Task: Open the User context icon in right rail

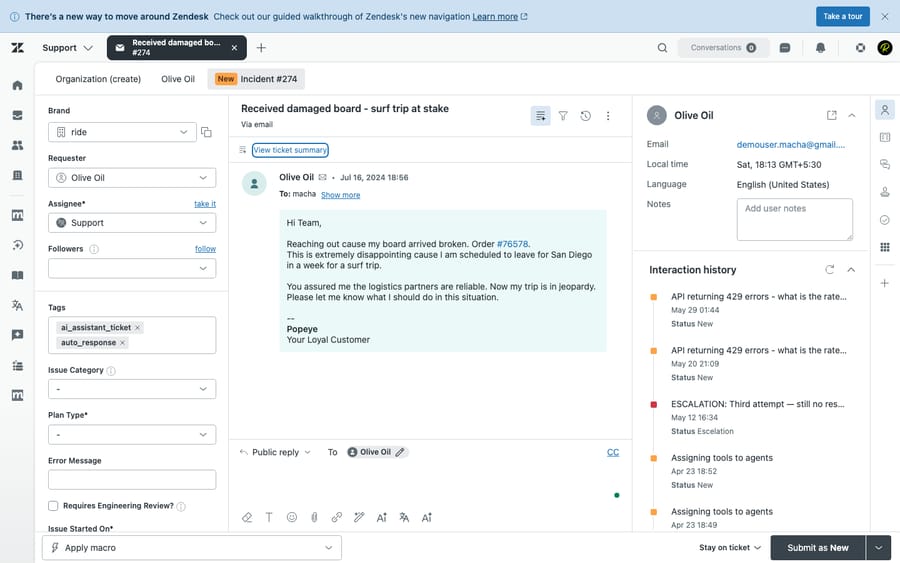Action: [x=885, y=110]
